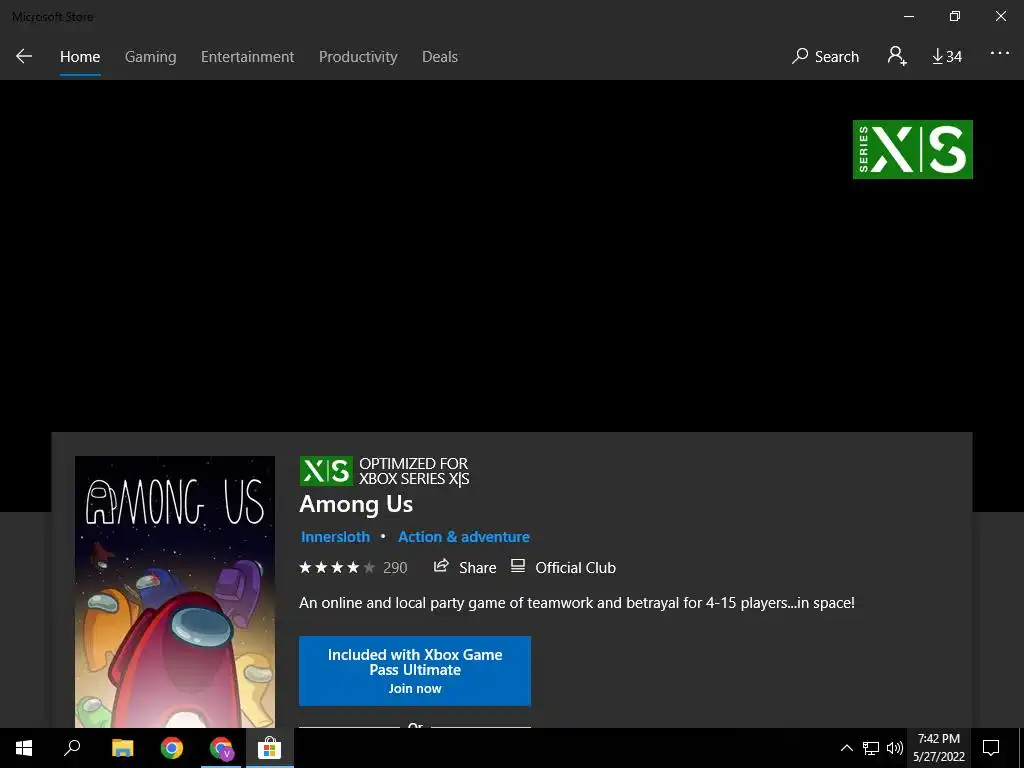Open the notification center icon
Image resolution: width=1024 pixels, height=768 pixels.
(991, 748)
